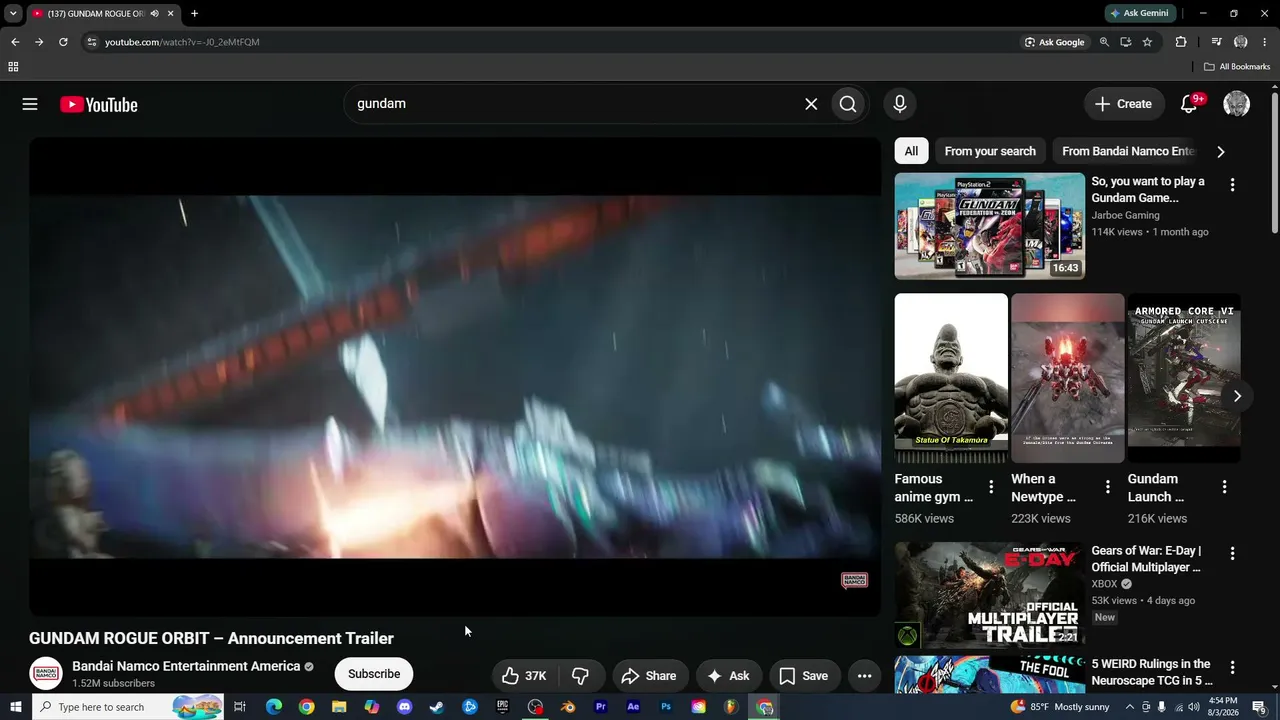Click the address bar URL
The width and height of the screenshot is (1280, 720).
point(182,42)
